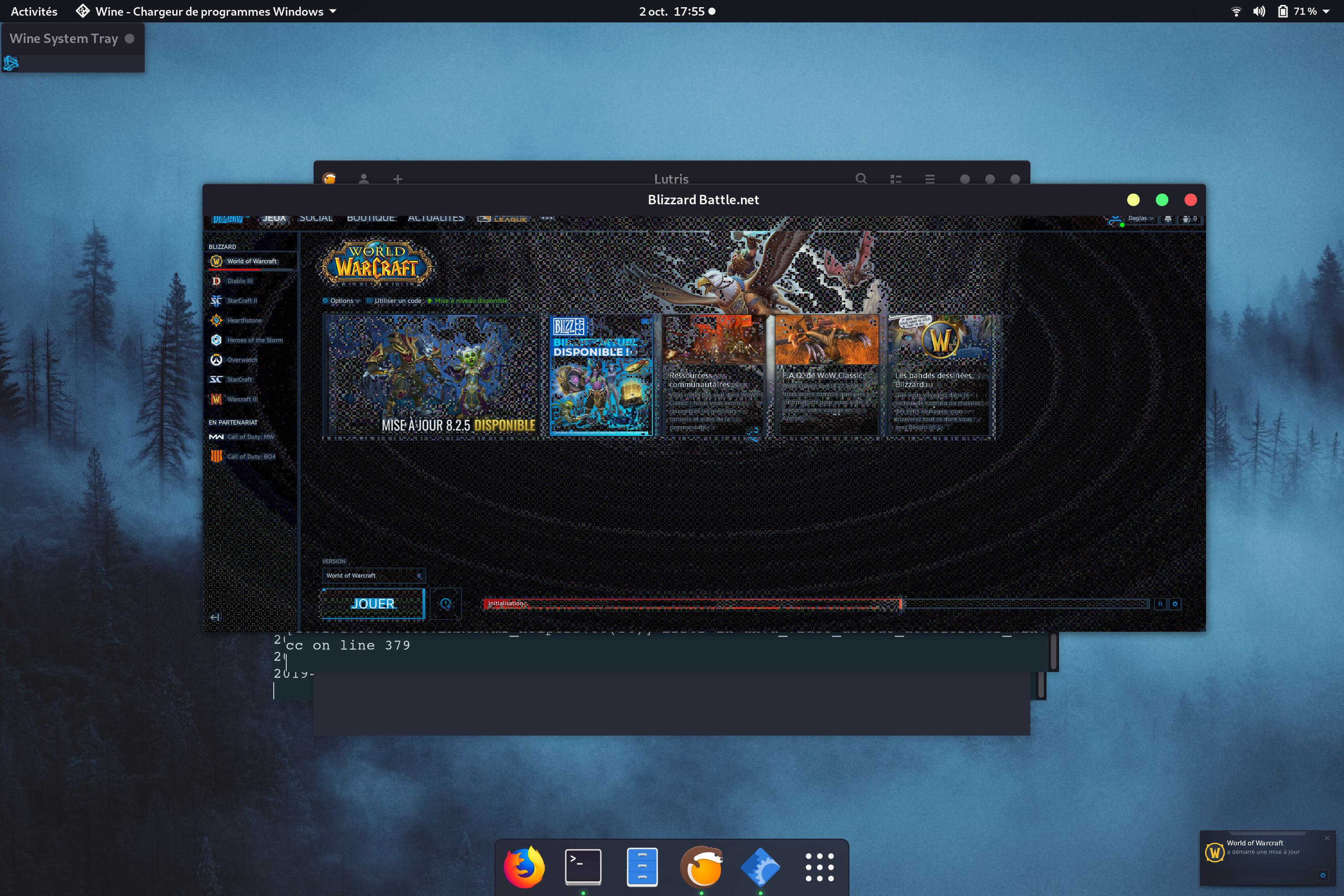
Task: Open the update settings gear icon
Action: (x=1175, y=604)
